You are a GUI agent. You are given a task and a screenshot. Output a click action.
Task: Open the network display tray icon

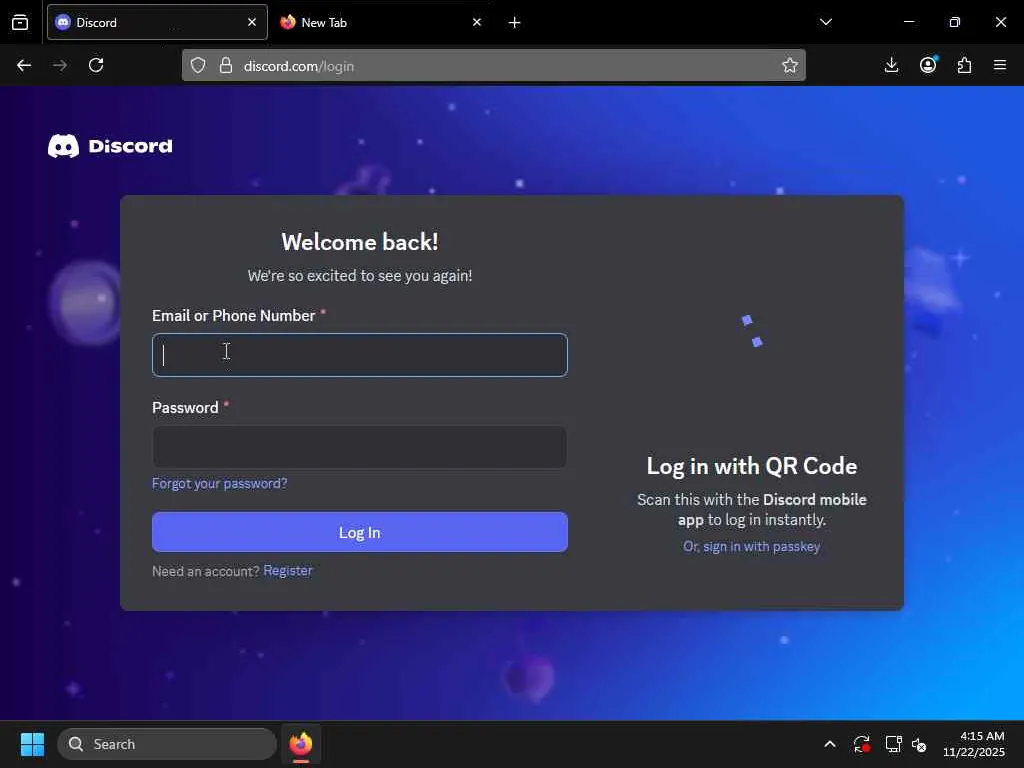pyautogui.click(x=893, y=744)
